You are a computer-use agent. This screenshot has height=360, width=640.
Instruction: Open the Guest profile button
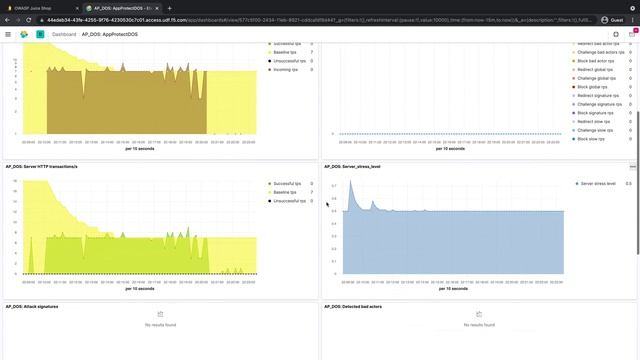[612, 20]
